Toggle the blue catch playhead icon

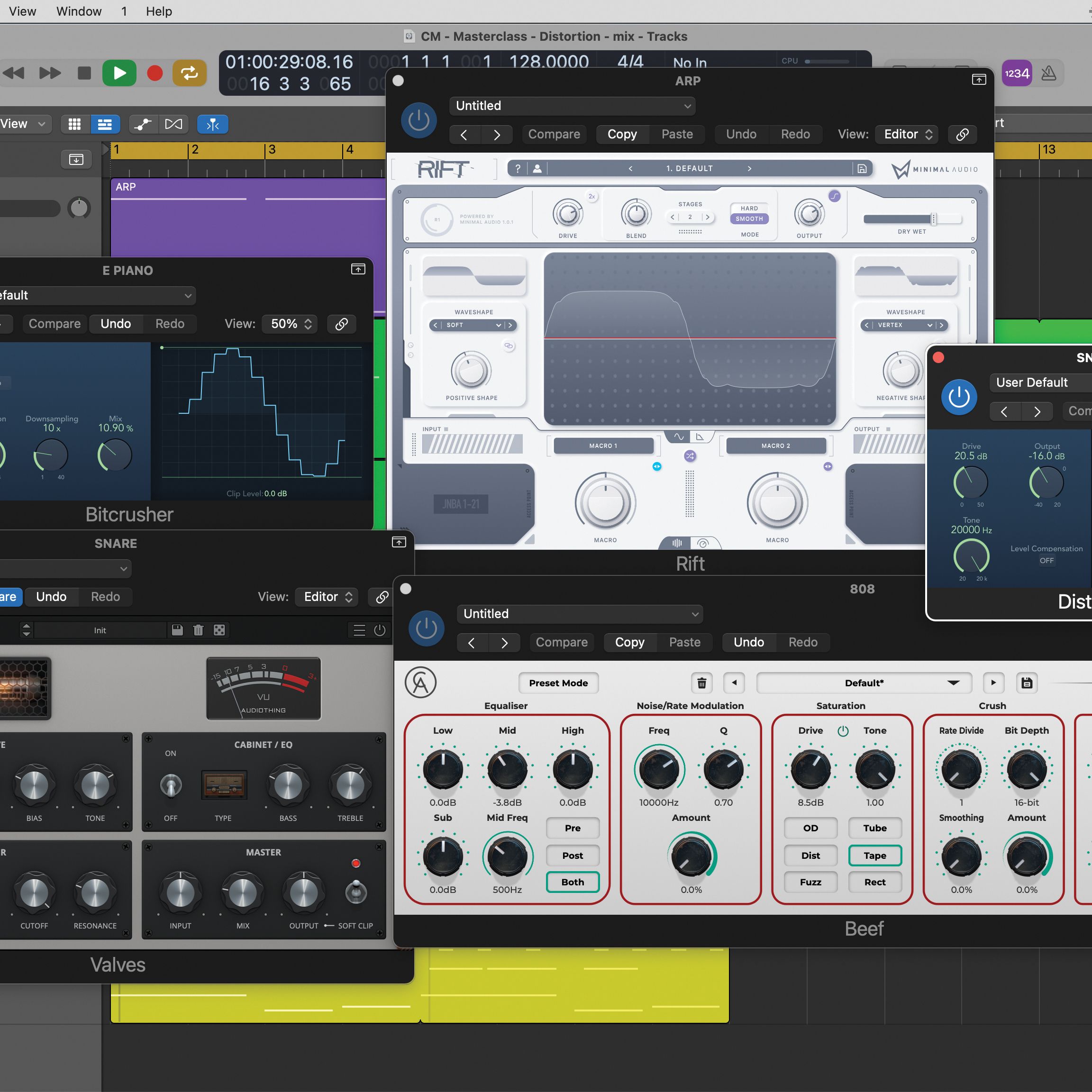[x=212, y=124]
